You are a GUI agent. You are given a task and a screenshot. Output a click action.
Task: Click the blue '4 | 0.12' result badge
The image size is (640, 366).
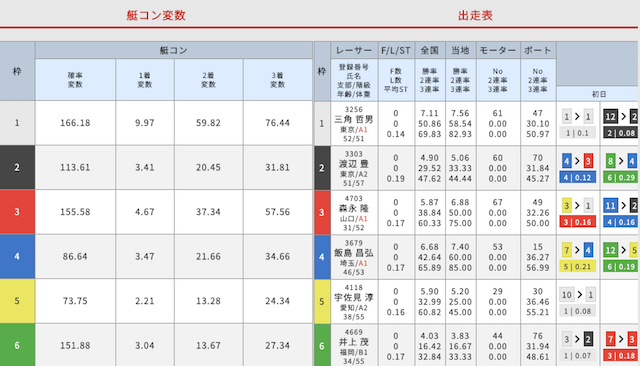tap(577, 177)
